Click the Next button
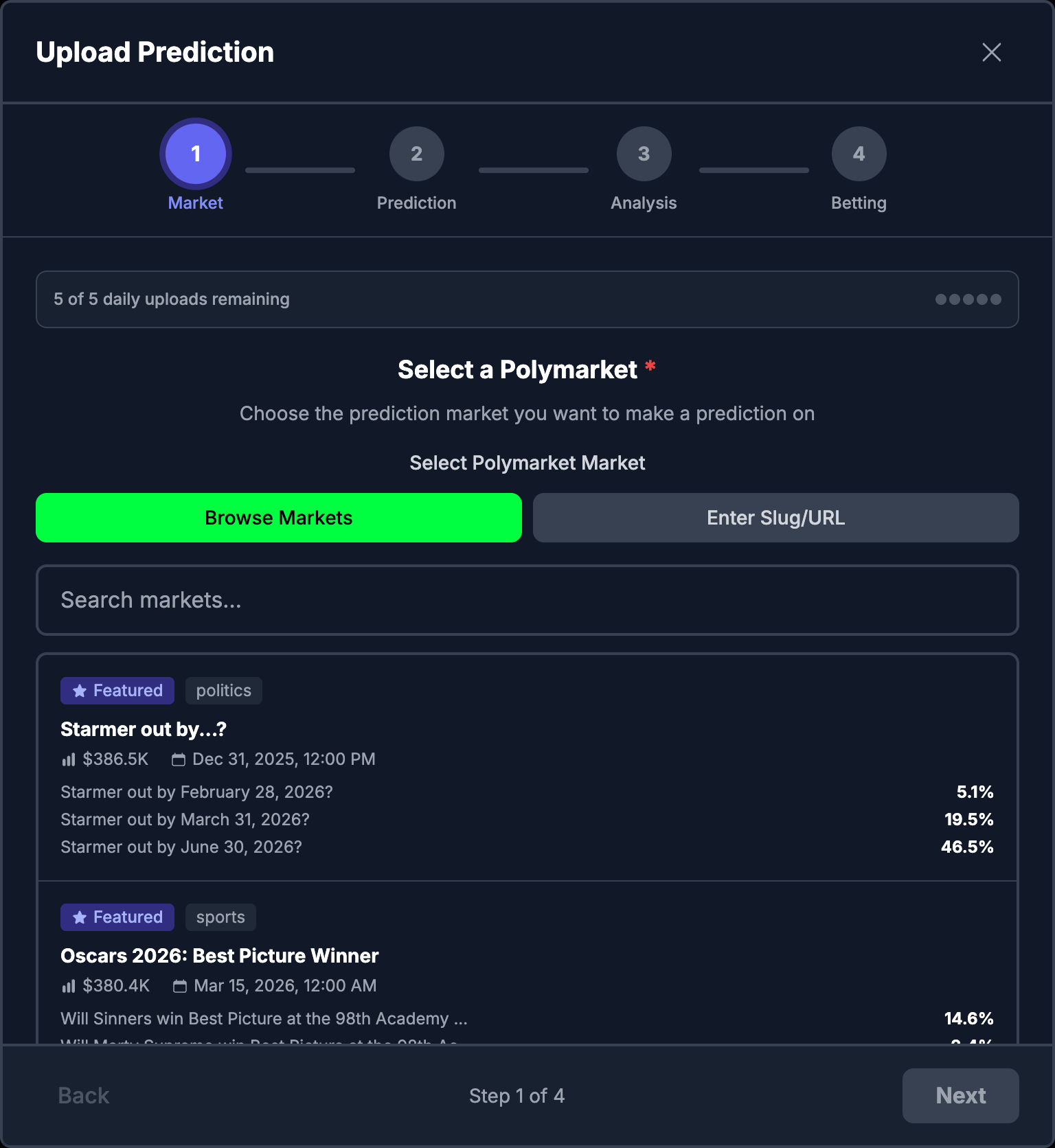Viewport: 1055px width, 1148px height. [x=960, y=1096]
